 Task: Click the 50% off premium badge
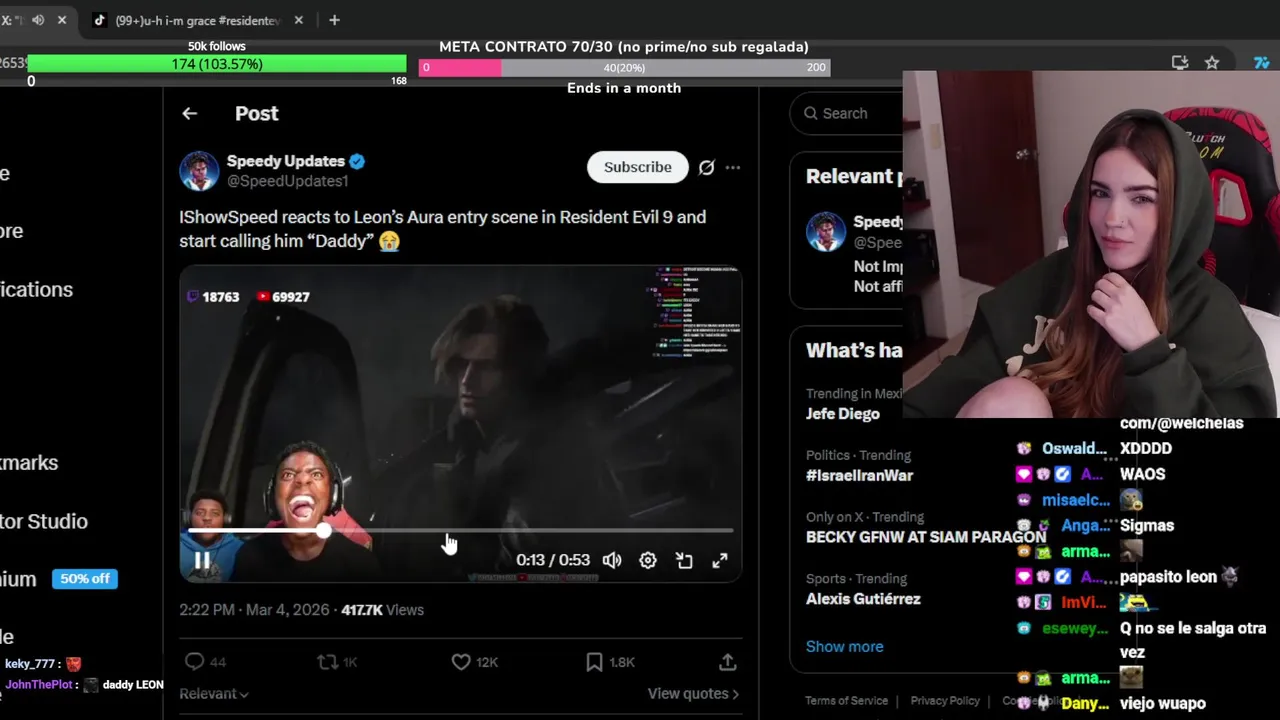click(x=84, y=579)
